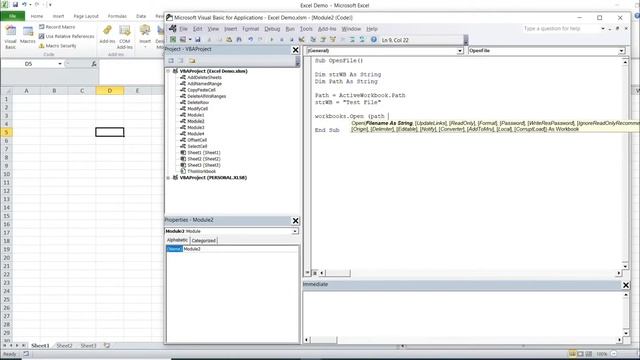Click the blue Help question mark icon
The image size is (640, 360).
[373, 40]
